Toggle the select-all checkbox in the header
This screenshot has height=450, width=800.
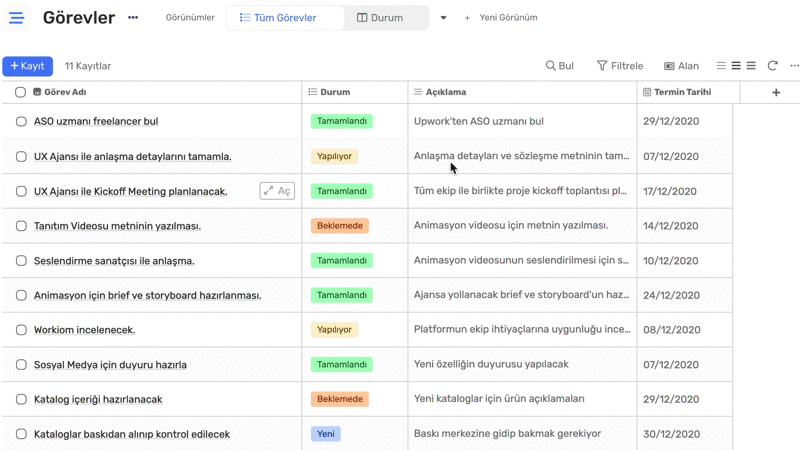pos(20,92)
